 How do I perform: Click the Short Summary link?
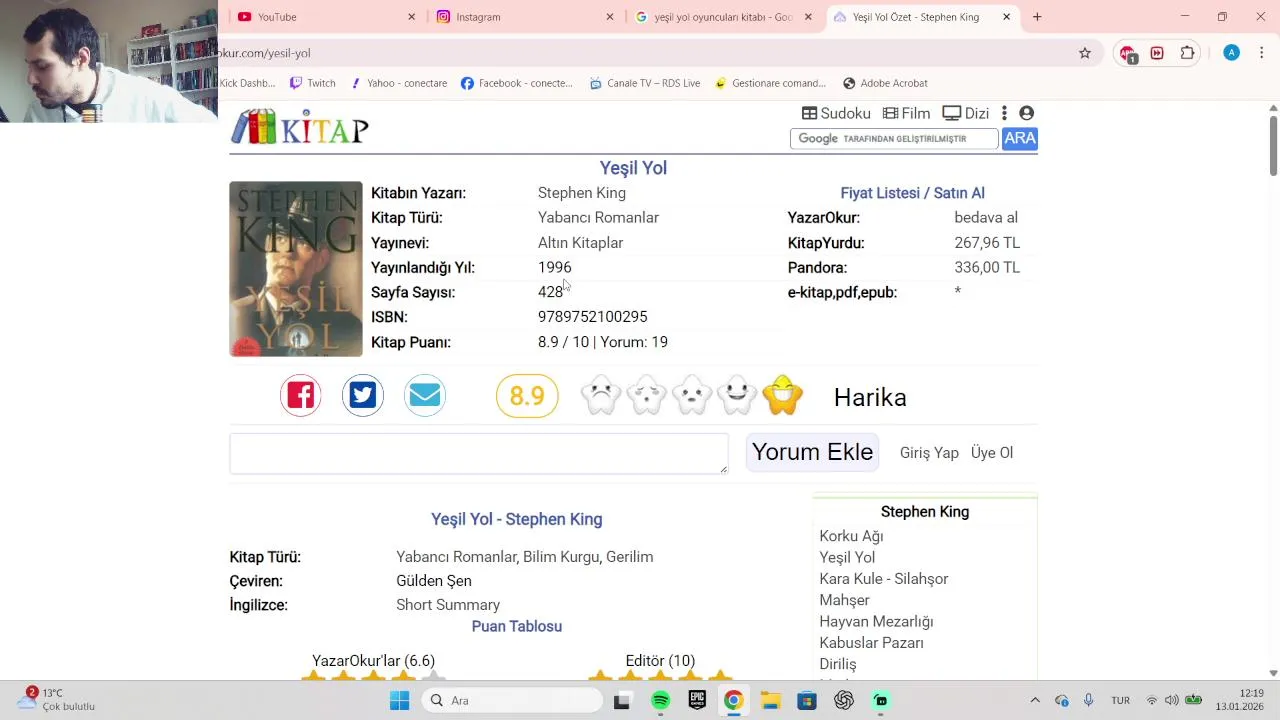[448, 605]
